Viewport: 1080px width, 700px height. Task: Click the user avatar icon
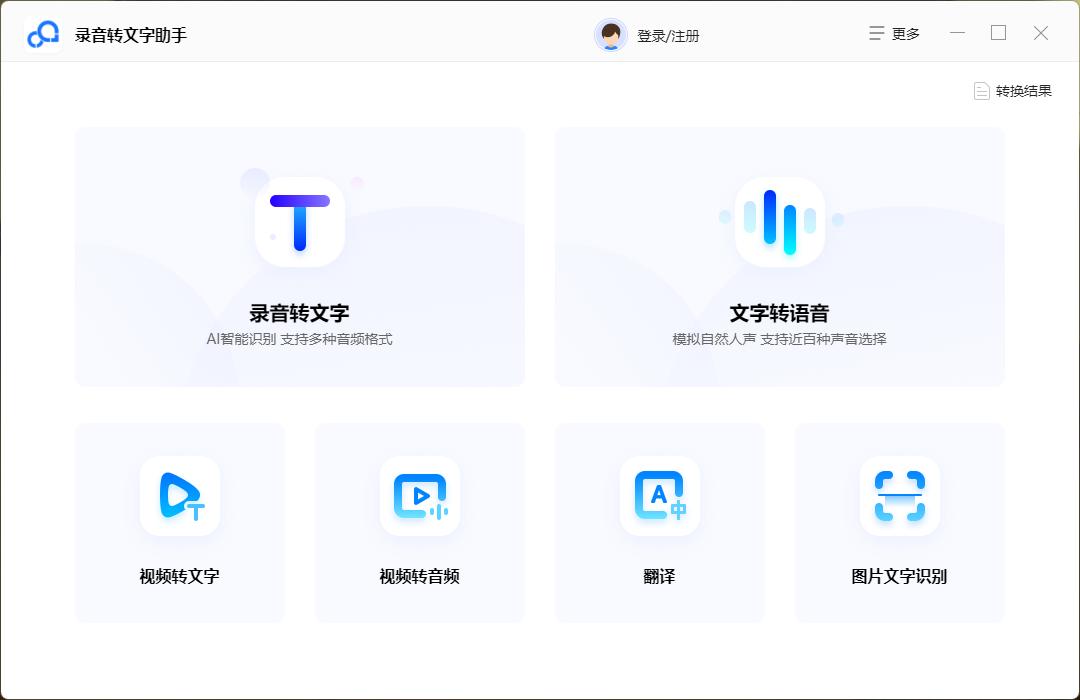tap(610, 35)
